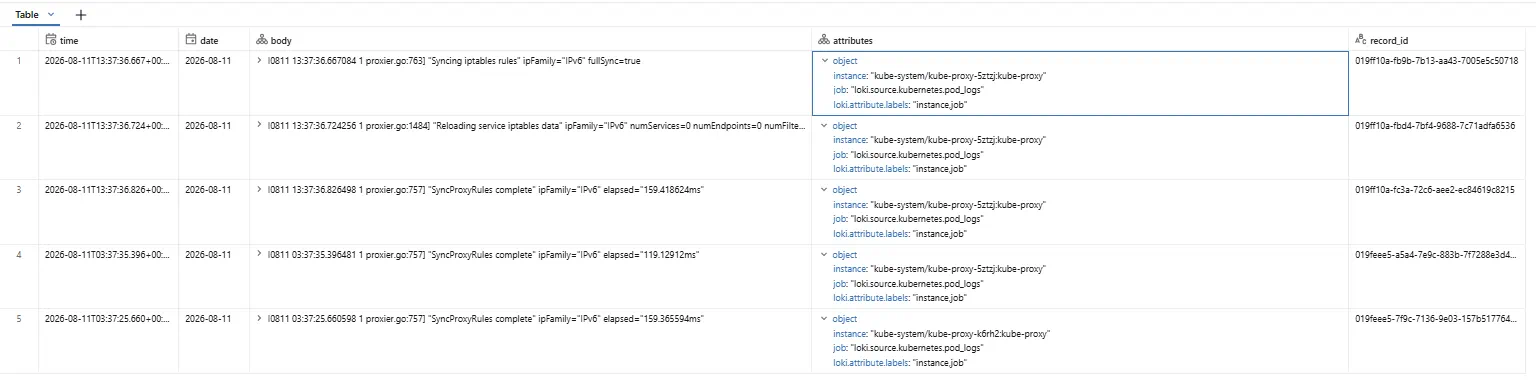Expand the body of the "Syncing iptables rules" row

coord(260,61)
